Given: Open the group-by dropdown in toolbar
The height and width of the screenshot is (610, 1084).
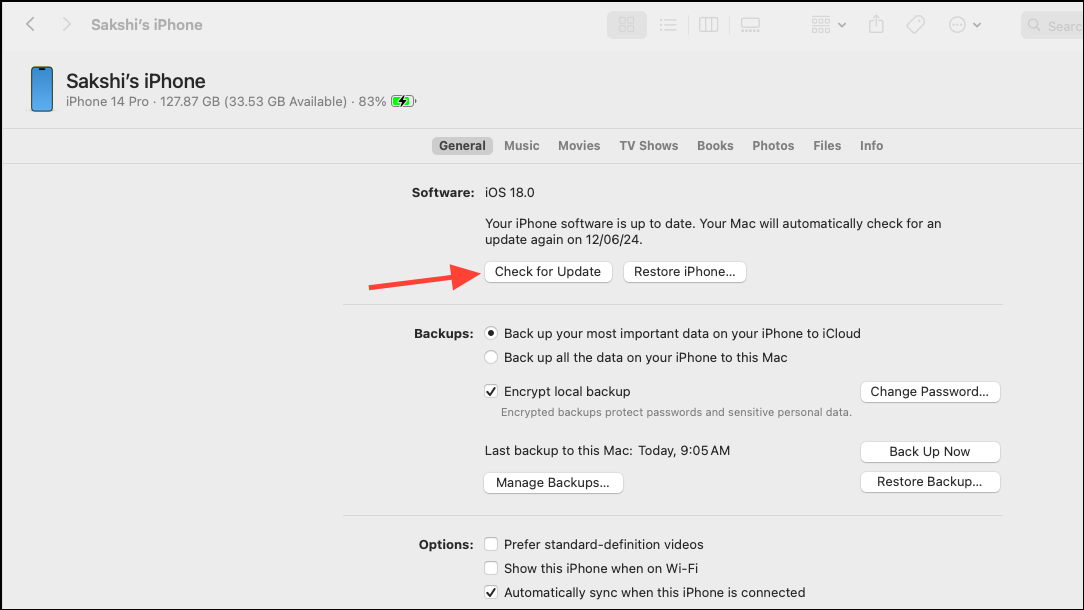Looking at the screenshot, I should coord(828,25).
